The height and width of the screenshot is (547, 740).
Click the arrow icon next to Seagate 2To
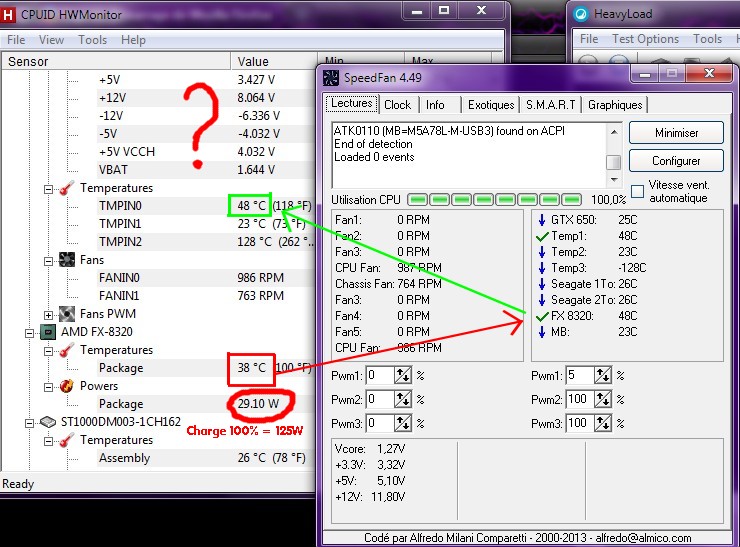[542, 300]
